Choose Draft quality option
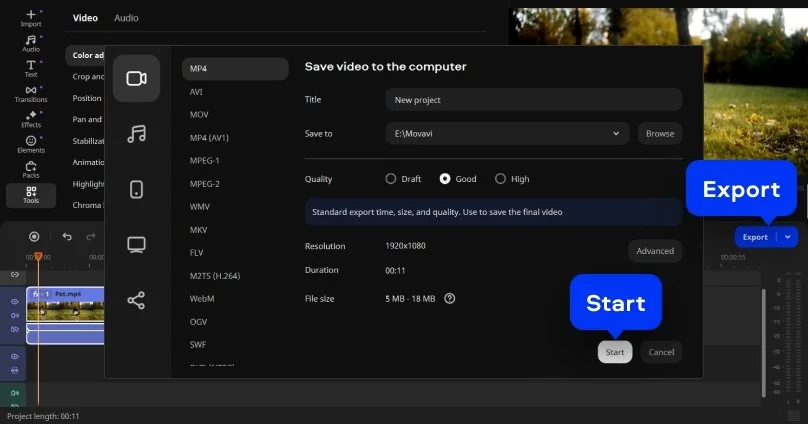Screen dimensions: 808x424 391,179
